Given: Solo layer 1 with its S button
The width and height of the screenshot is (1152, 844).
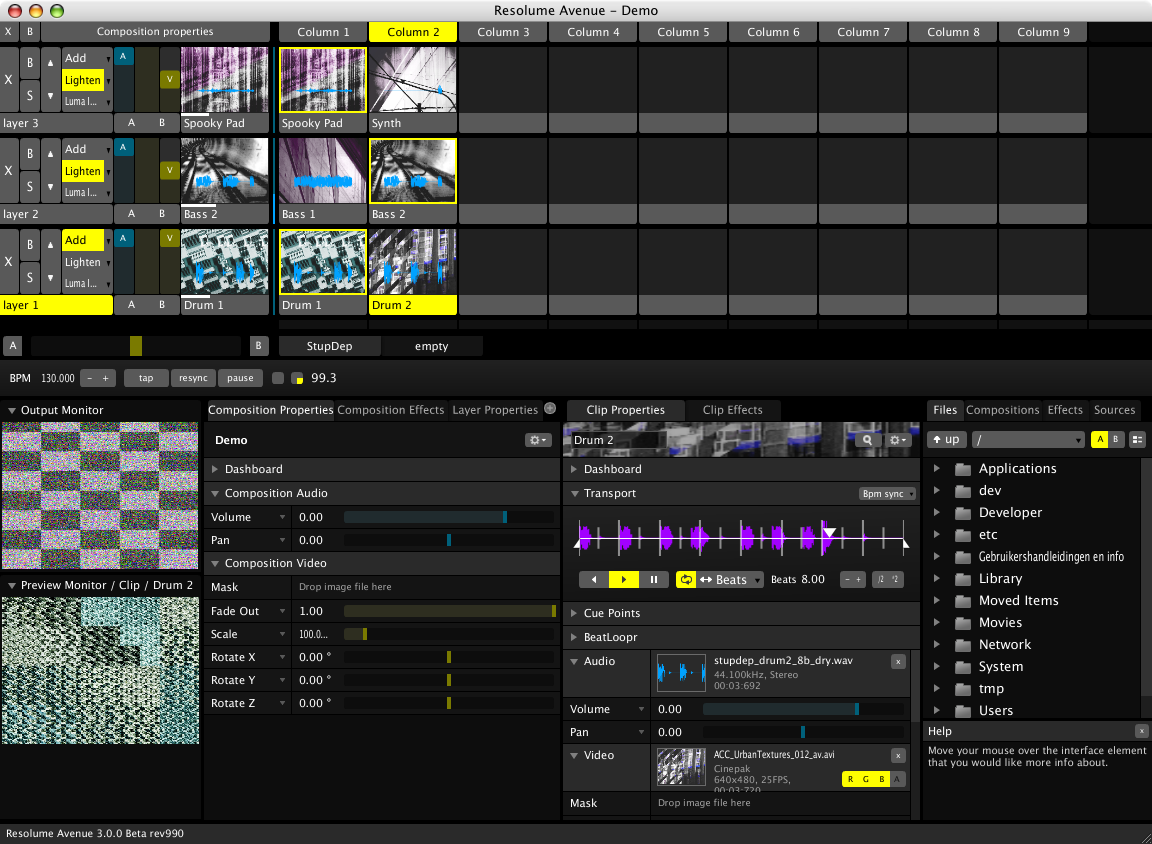Looking at the screenshot, I should 30,278.
